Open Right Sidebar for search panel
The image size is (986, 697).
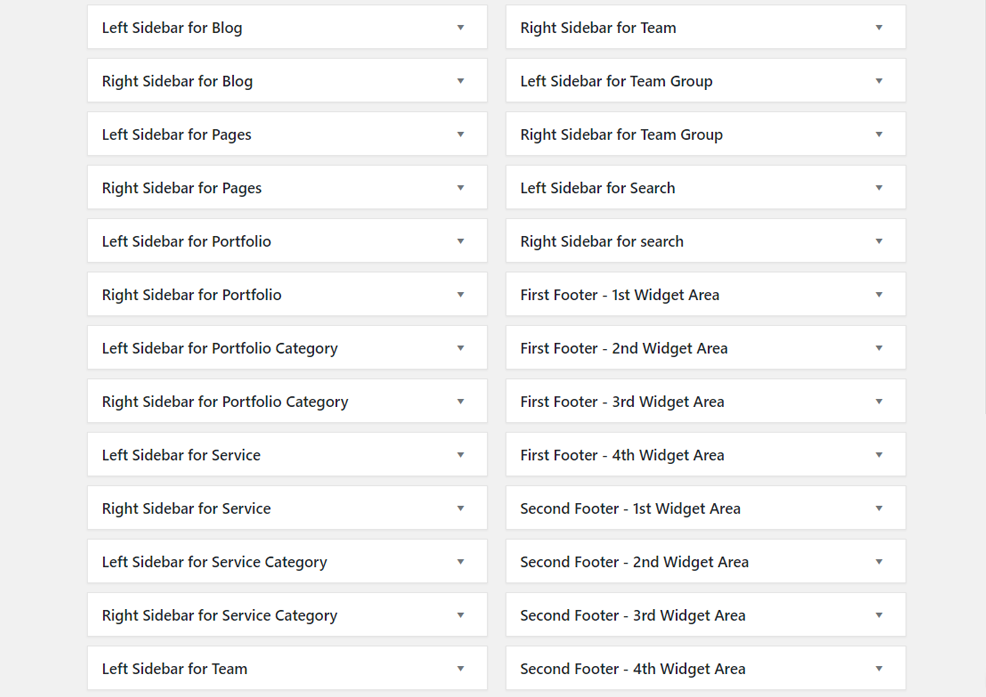[879, 241]
